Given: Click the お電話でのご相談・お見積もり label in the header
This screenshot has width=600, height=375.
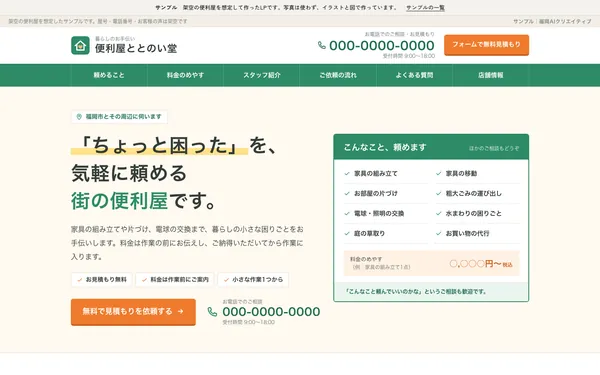Looking at the screenshot, I should [x=399, y=34].
